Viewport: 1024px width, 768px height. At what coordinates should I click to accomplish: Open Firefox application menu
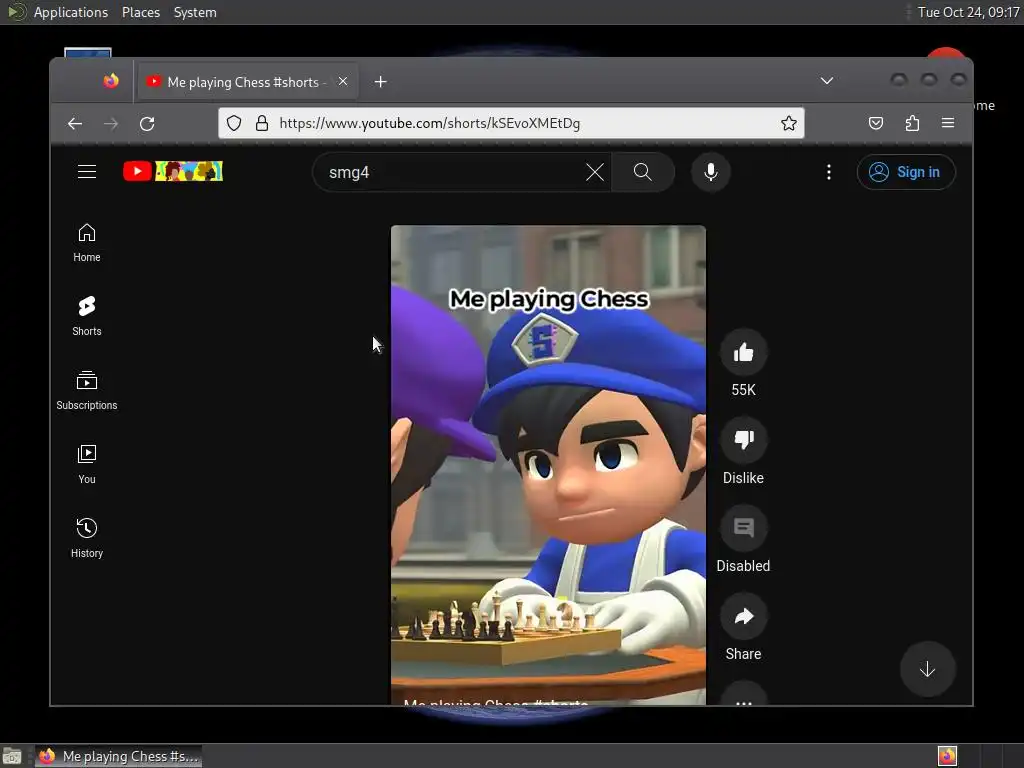tap(948, 123)
